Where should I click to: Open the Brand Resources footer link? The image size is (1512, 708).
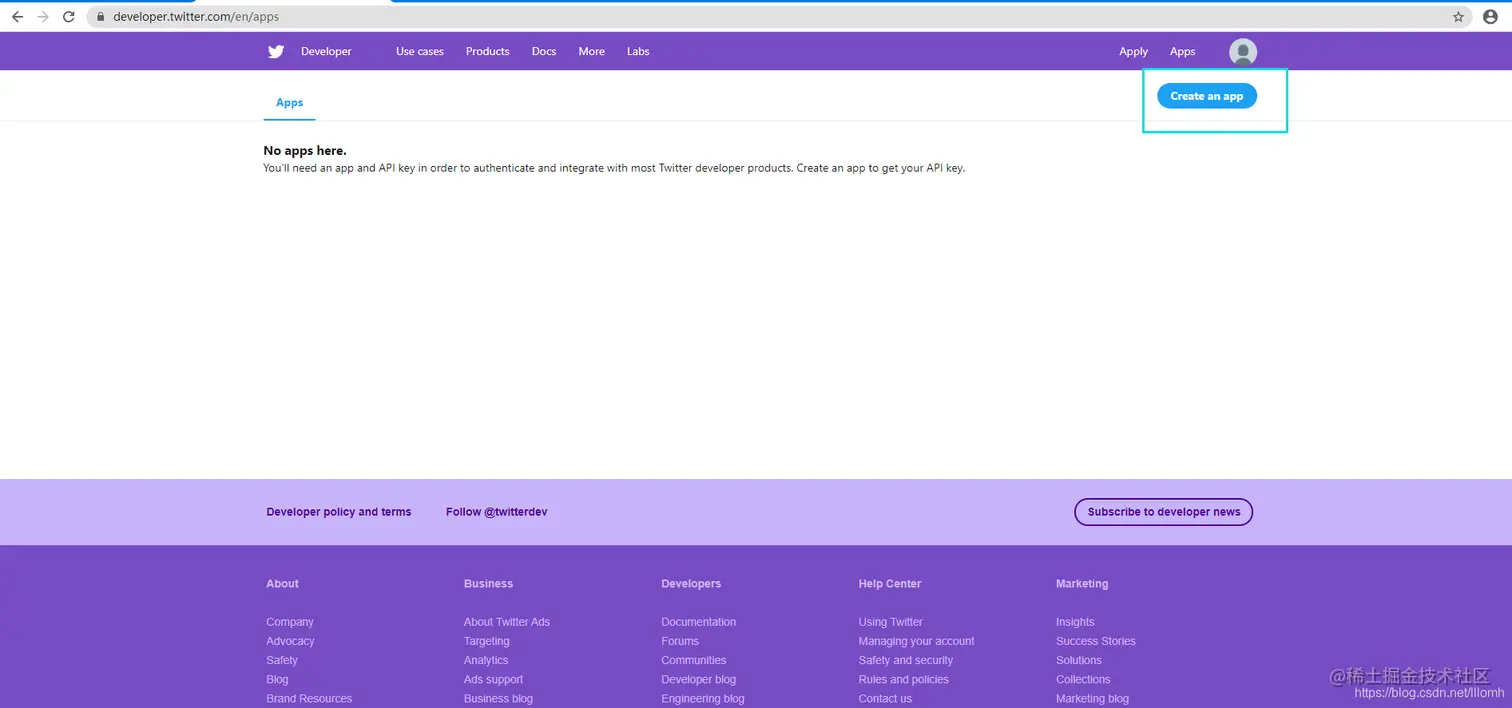(309, 698)
